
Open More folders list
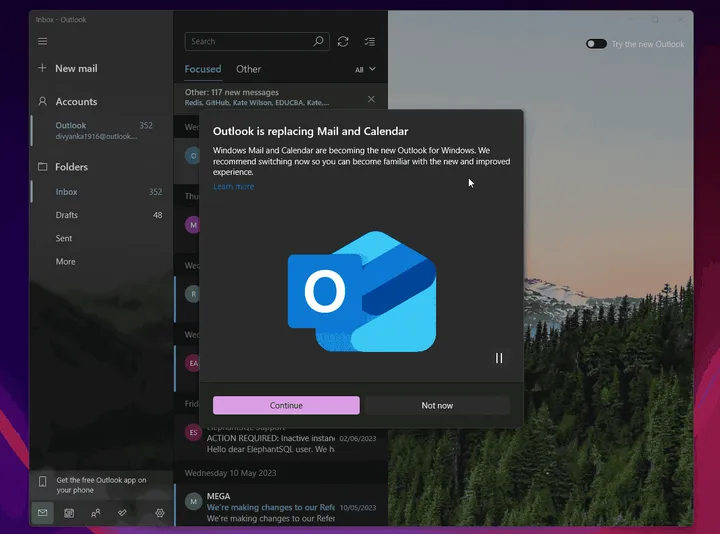pyautogui.click(x=65, y=262)
